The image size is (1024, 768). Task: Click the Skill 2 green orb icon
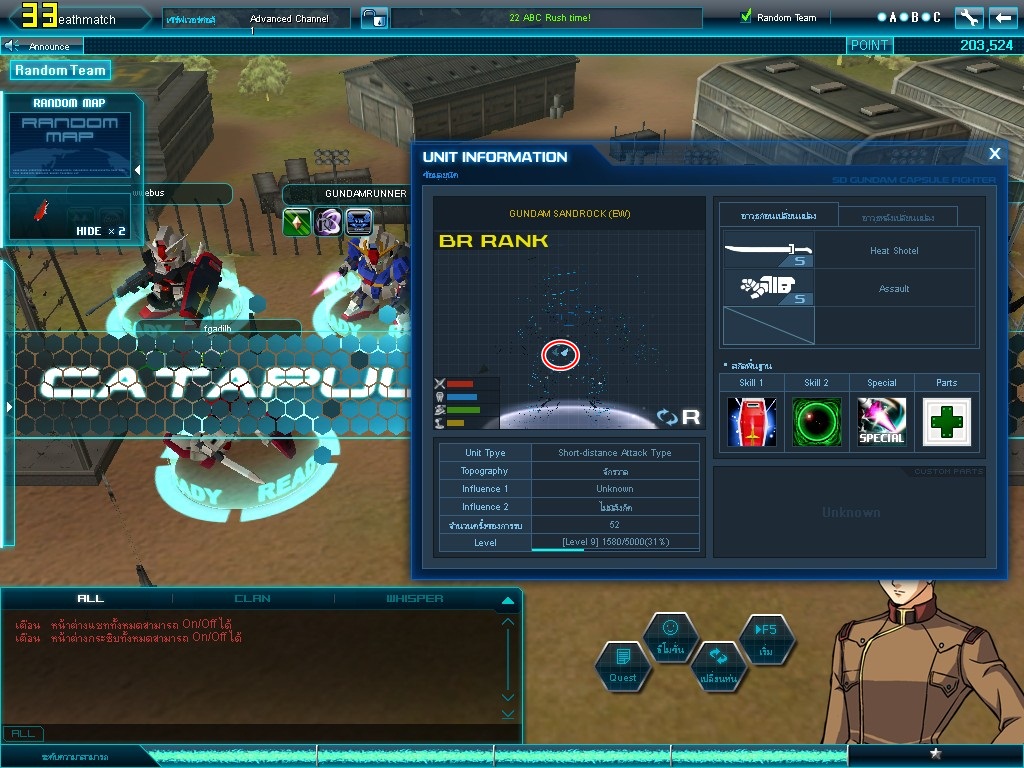[x=816, y=422]
